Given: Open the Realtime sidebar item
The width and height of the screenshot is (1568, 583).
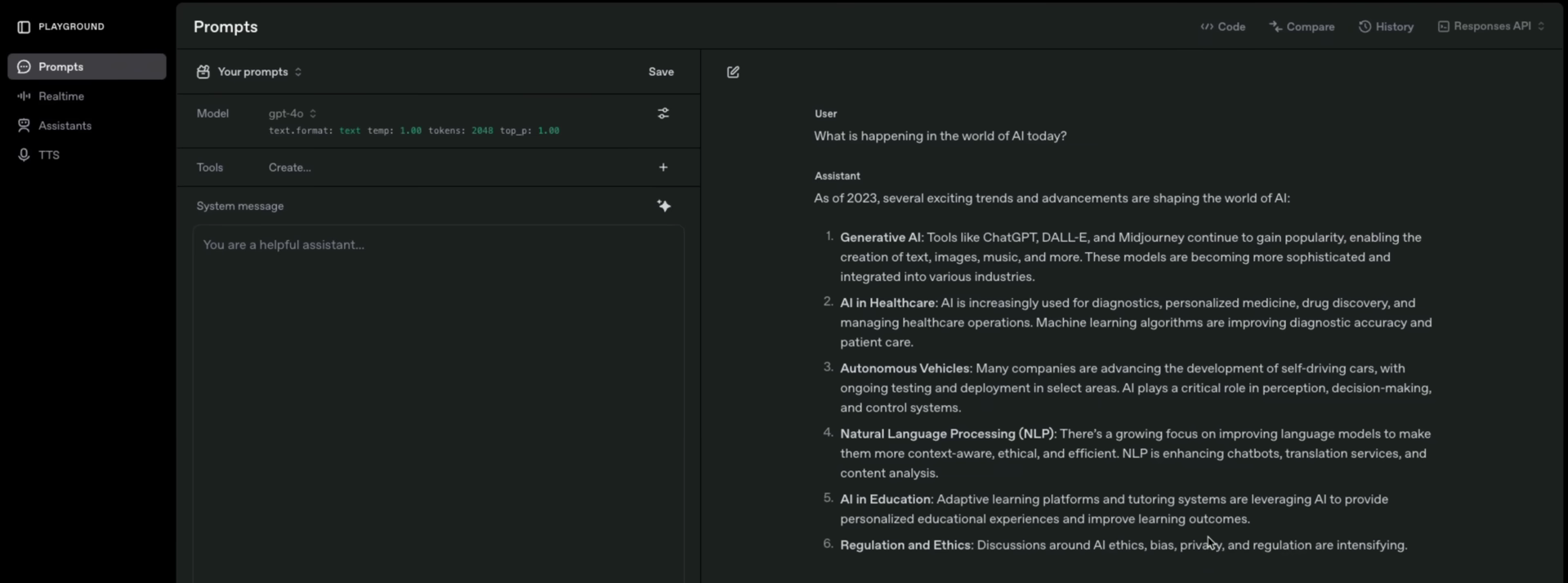Looking at the screenshot, I should 87,96.
